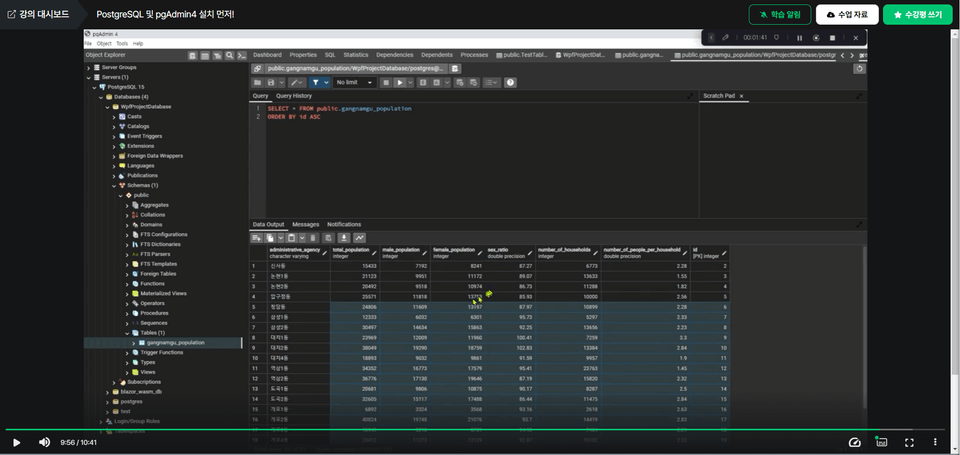Open the Messages output tab
The height and width of the screenshot is (455, 960).
click(305, 224)
